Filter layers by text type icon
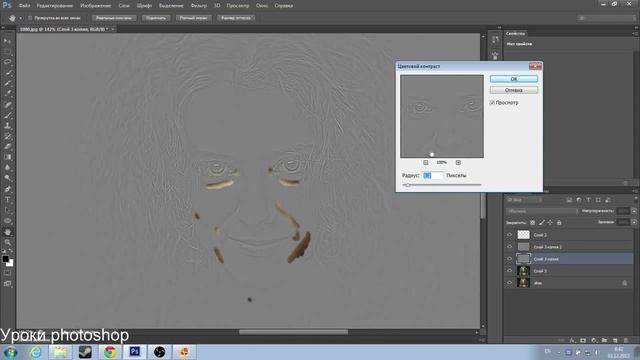This screenshot has width=640, height=360. point(588,200)
